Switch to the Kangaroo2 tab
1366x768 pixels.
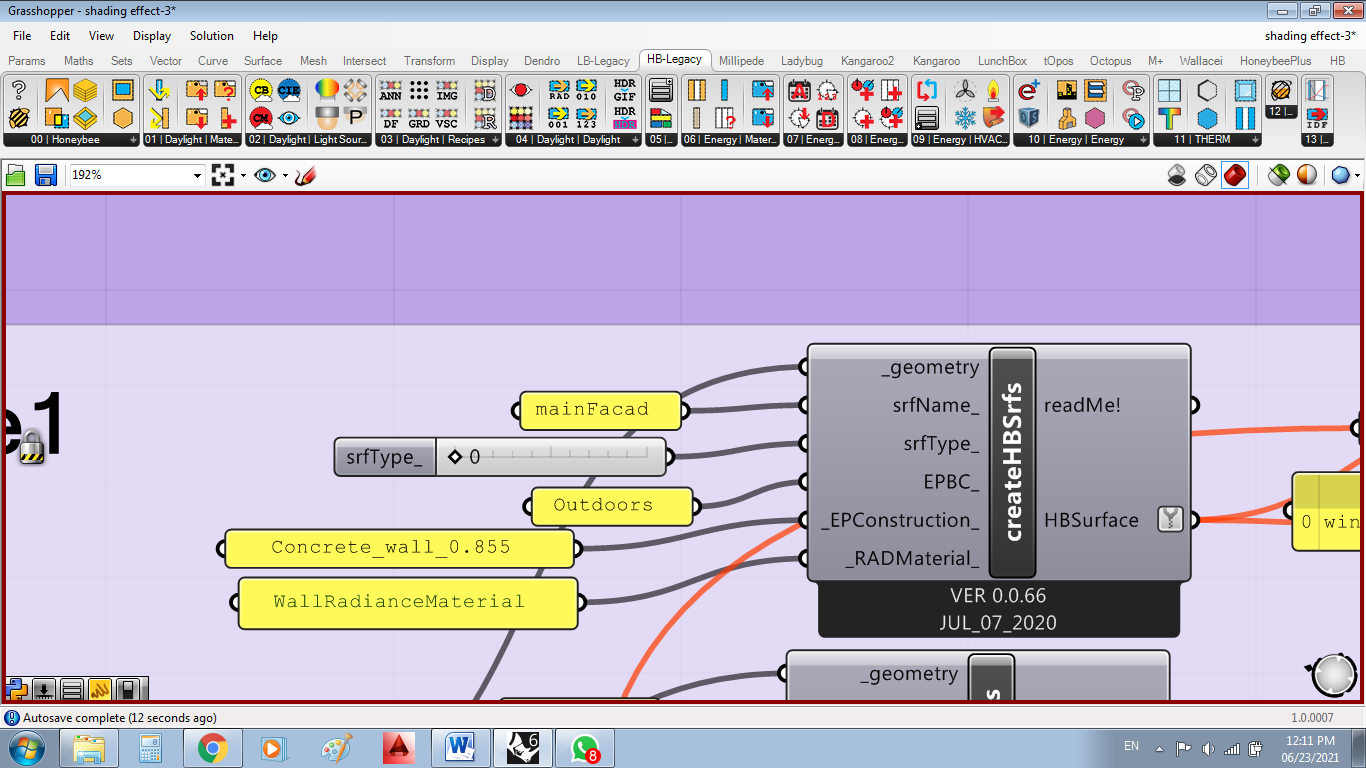click(867, 61)
